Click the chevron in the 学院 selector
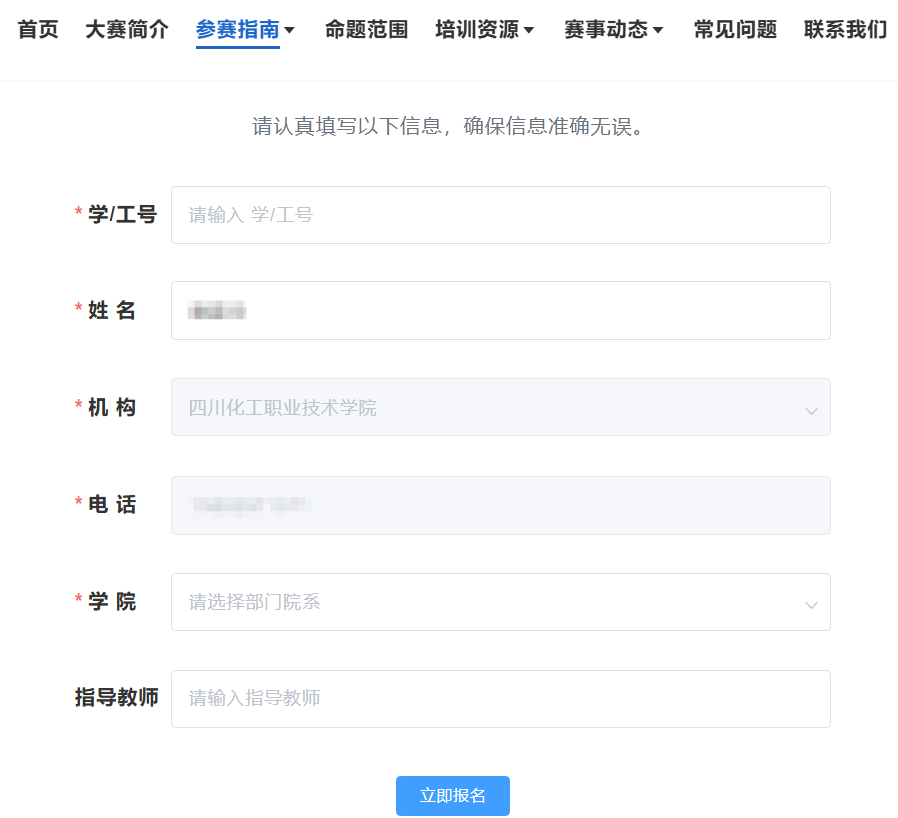 (811, 604)
